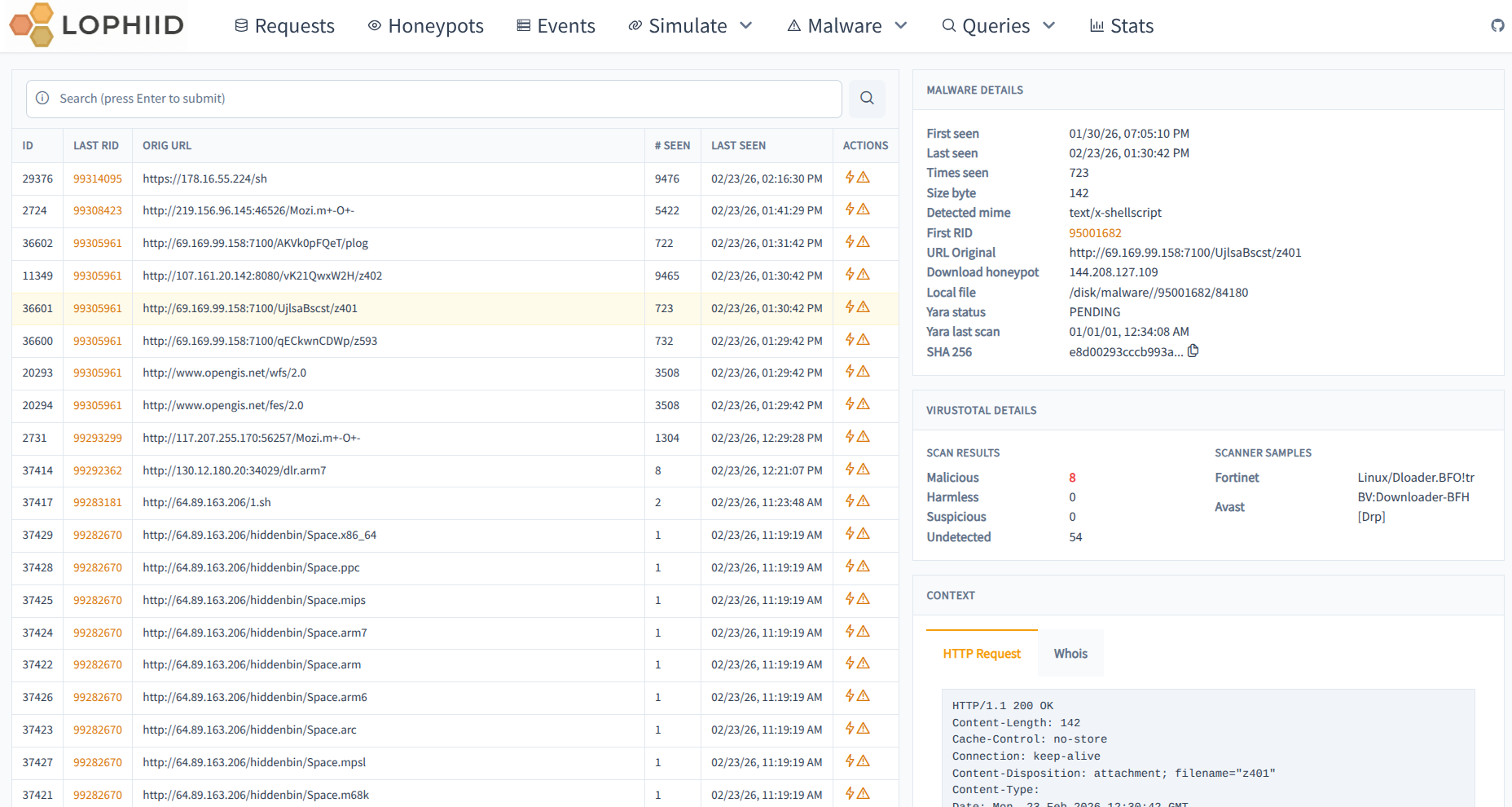Viewport: 1512px width, 807px height.
Task: Open last RID 99293299 link
Action: click(98, 438)
